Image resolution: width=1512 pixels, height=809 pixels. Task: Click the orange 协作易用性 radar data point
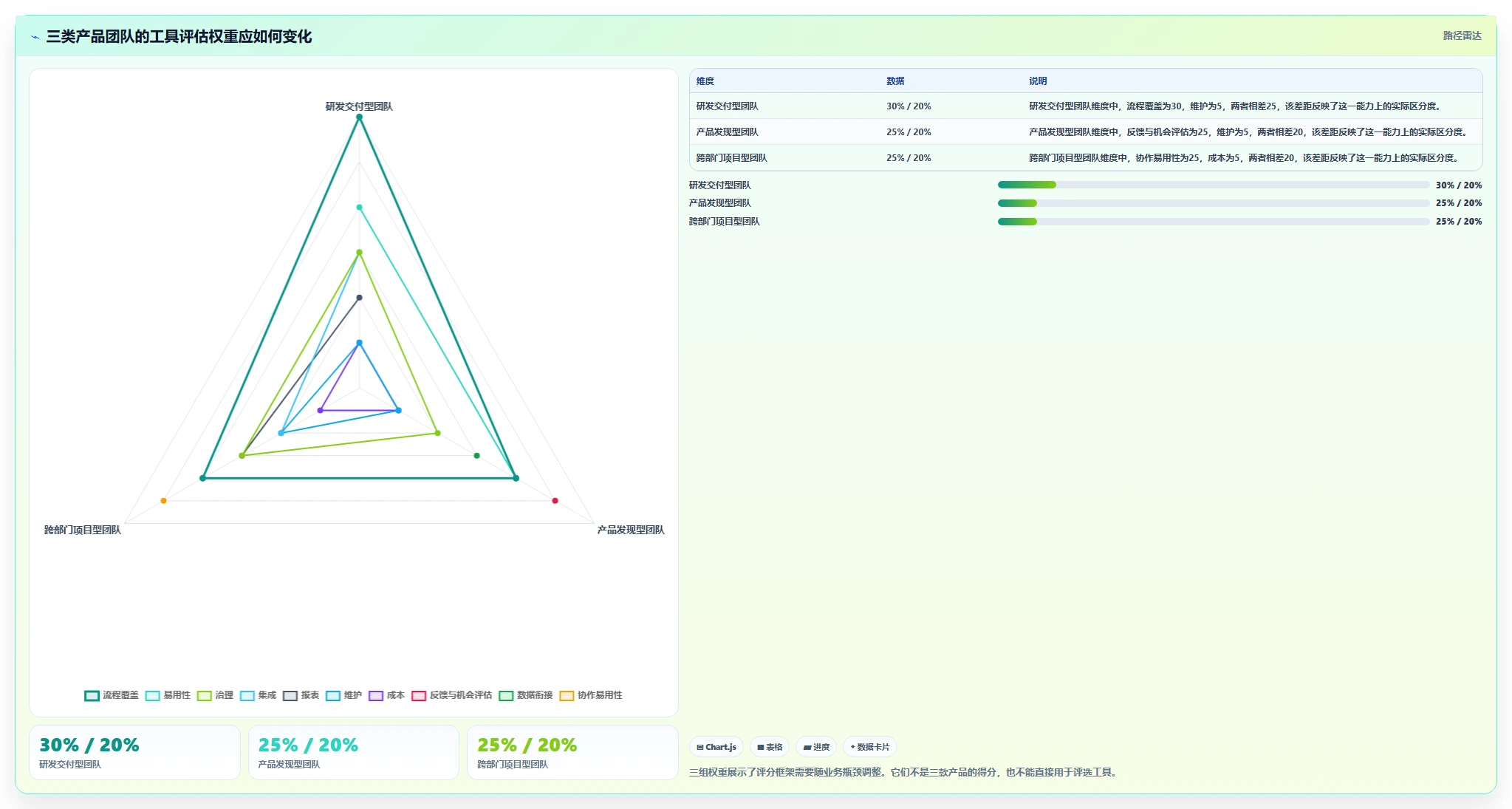pos(164,501)
